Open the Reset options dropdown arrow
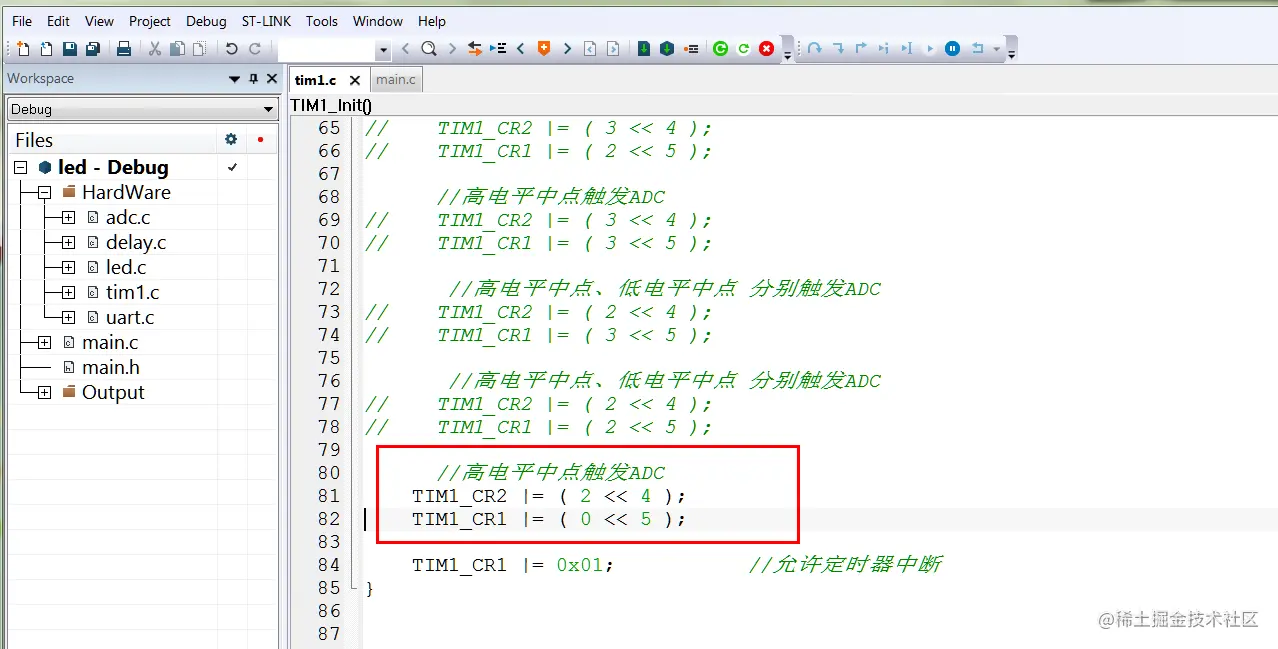Viewport: 1278px width, 649px height. coord(997,48)
